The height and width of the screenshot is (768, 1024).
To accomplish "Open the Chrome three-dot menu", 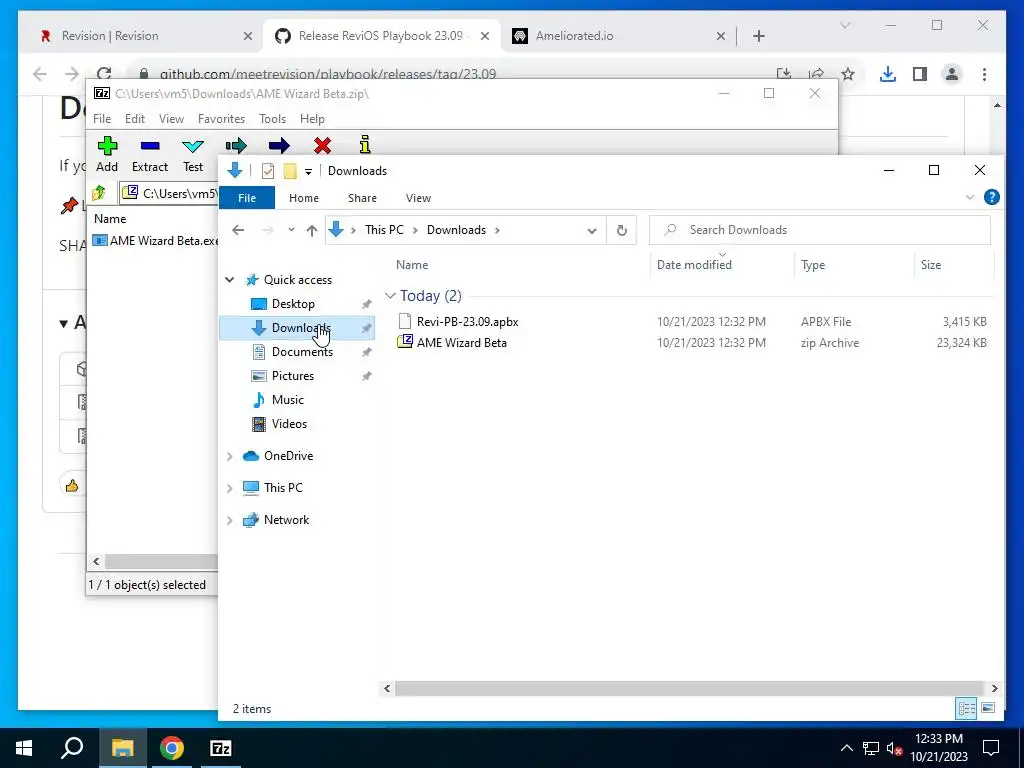I will point(984,74).
